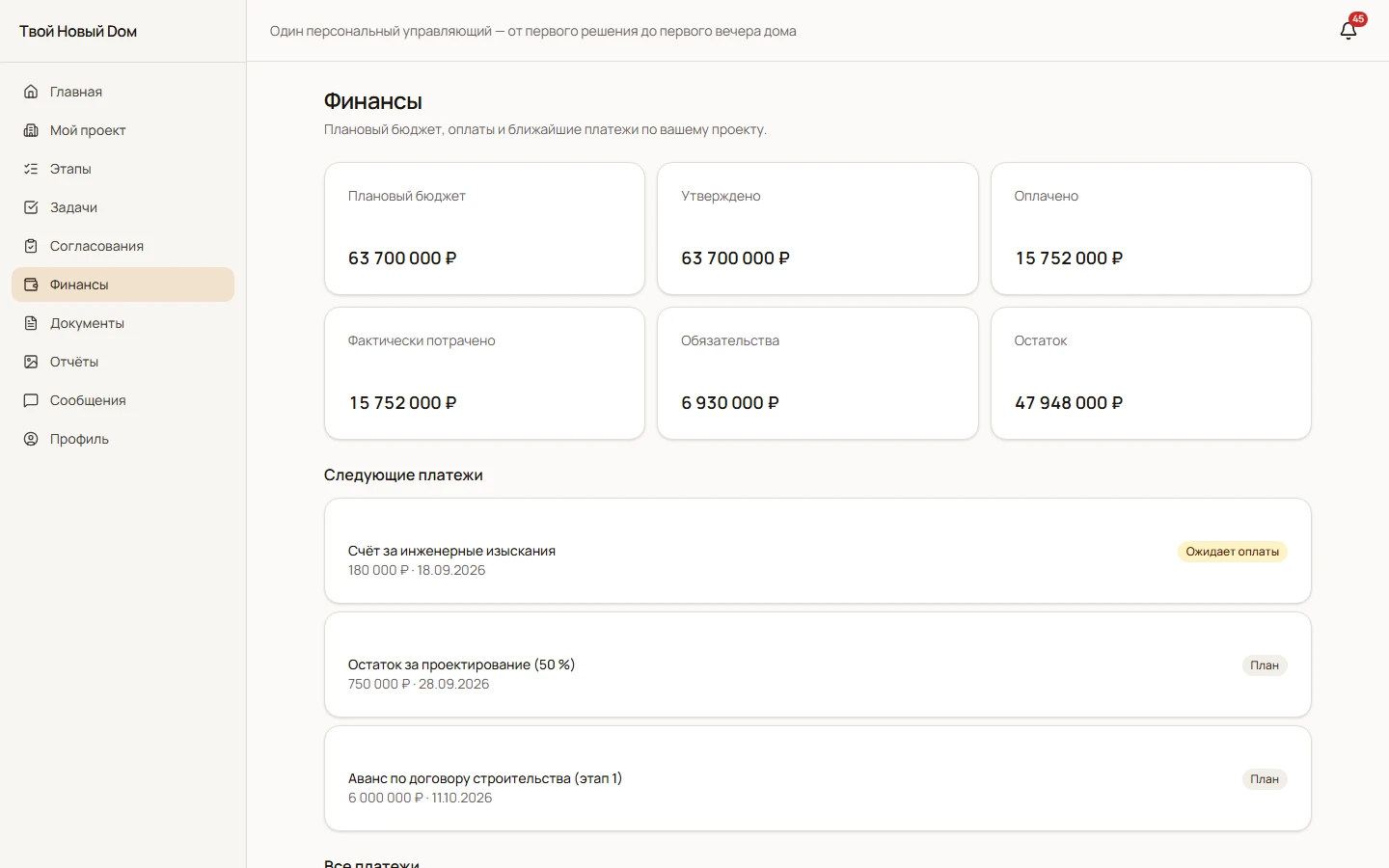The width and height of the screenshot is (1389, 868).
Task: Click the Этапы list icon
Action: [x=31, y=169]
